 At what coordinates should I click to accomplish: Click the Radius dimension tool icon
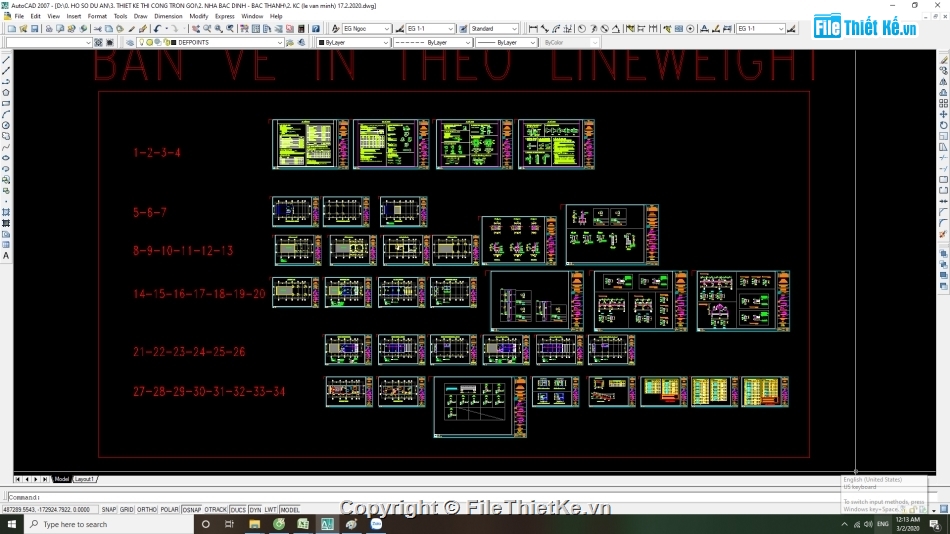pyautogui.click(x=582, y=28)
